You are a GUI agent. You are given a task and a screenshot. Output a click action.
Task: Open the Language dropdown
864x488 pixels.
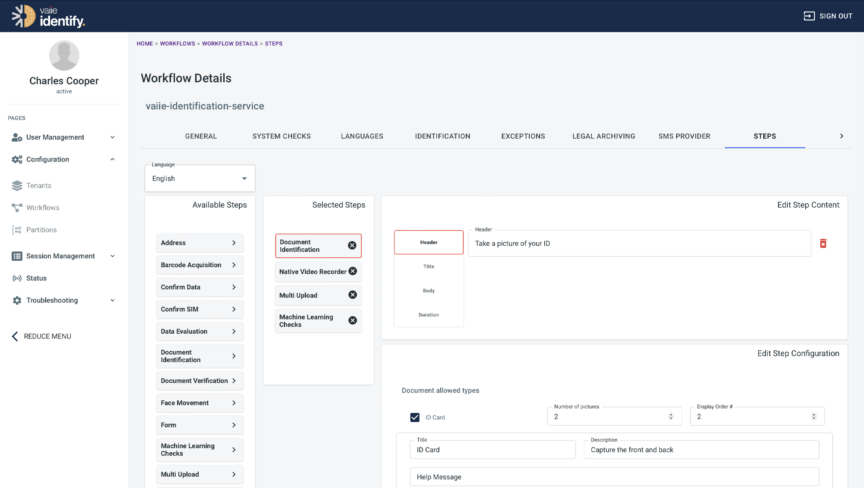200,179
